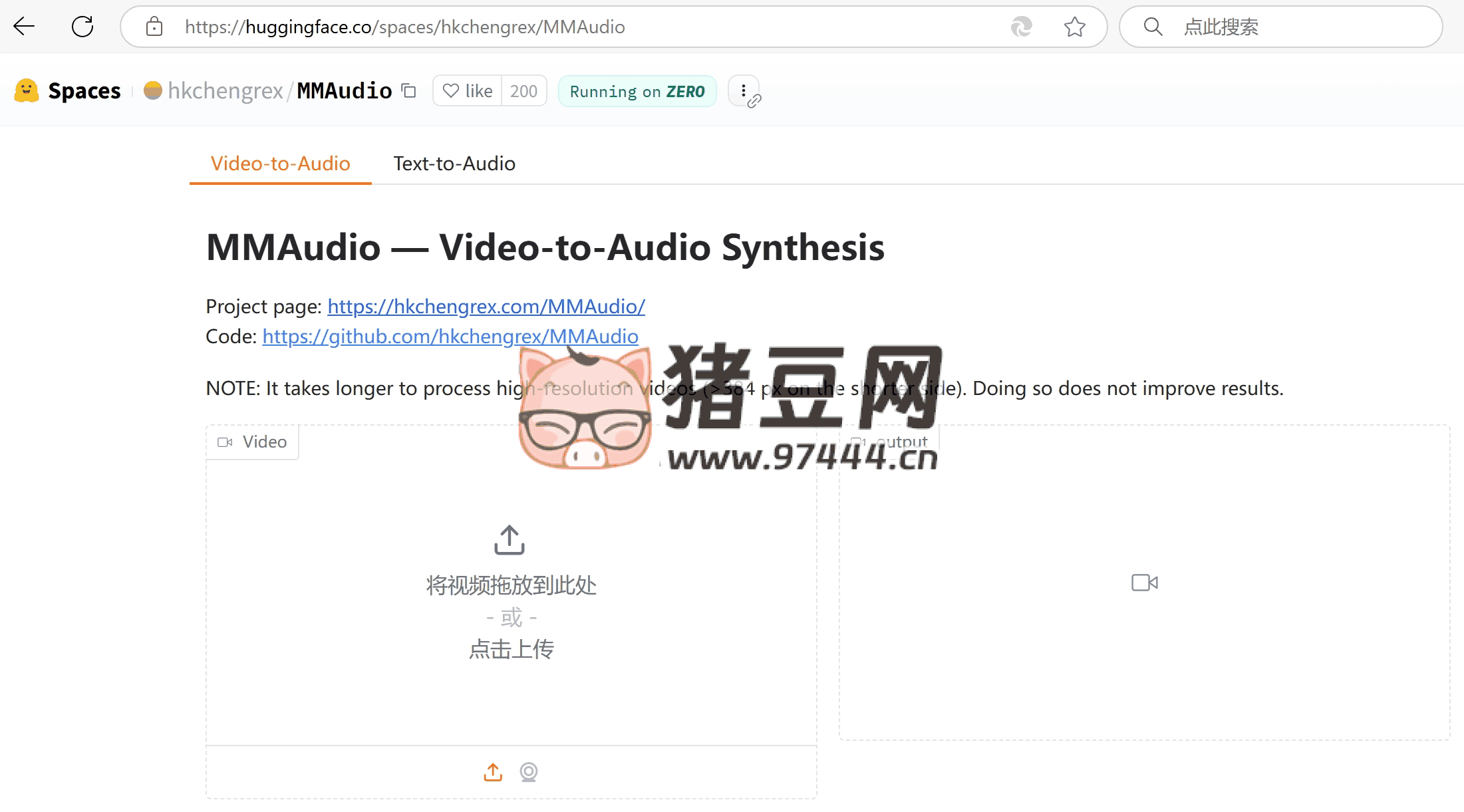Open the GitHub code repository link
1464x812 pixels.
(450, 337)
